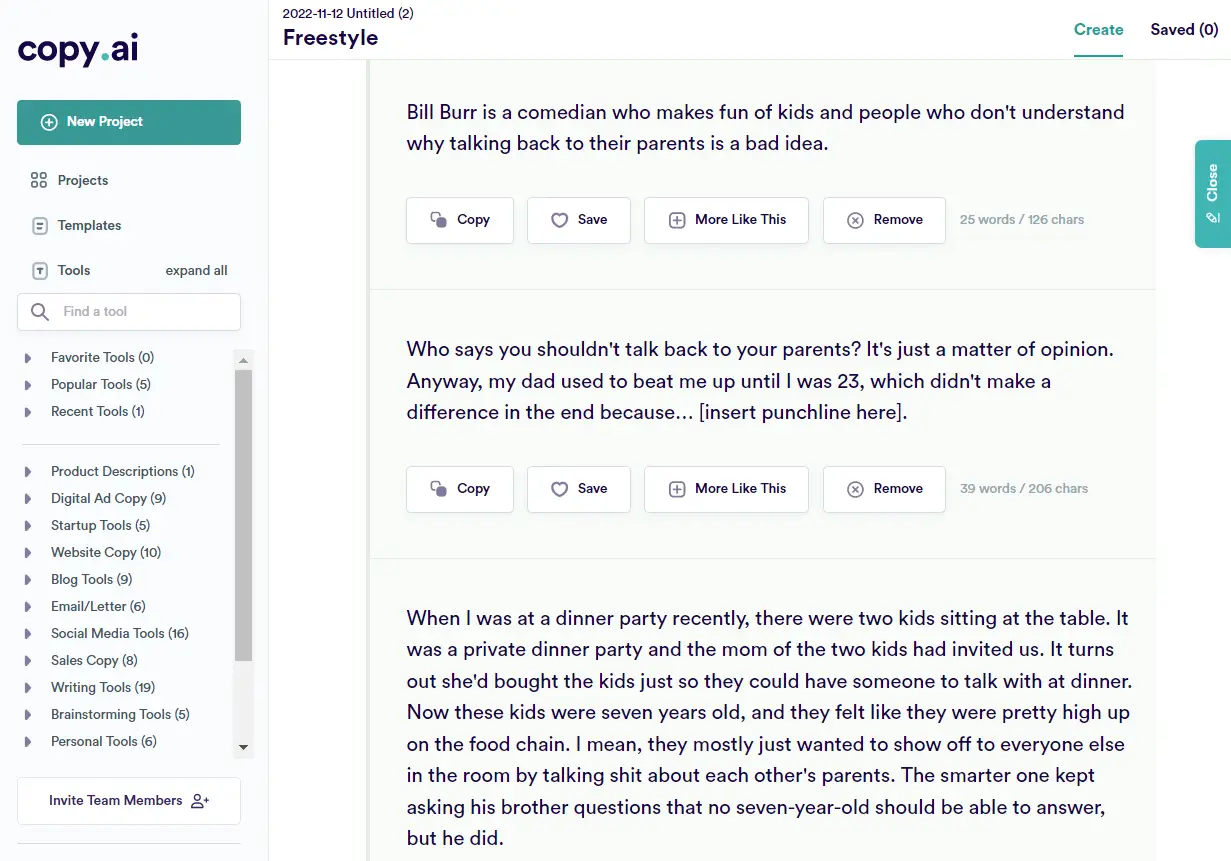Click the Tools icon in the sidebar
This screenshot has height=861, width=1231.
coord(39,270)
